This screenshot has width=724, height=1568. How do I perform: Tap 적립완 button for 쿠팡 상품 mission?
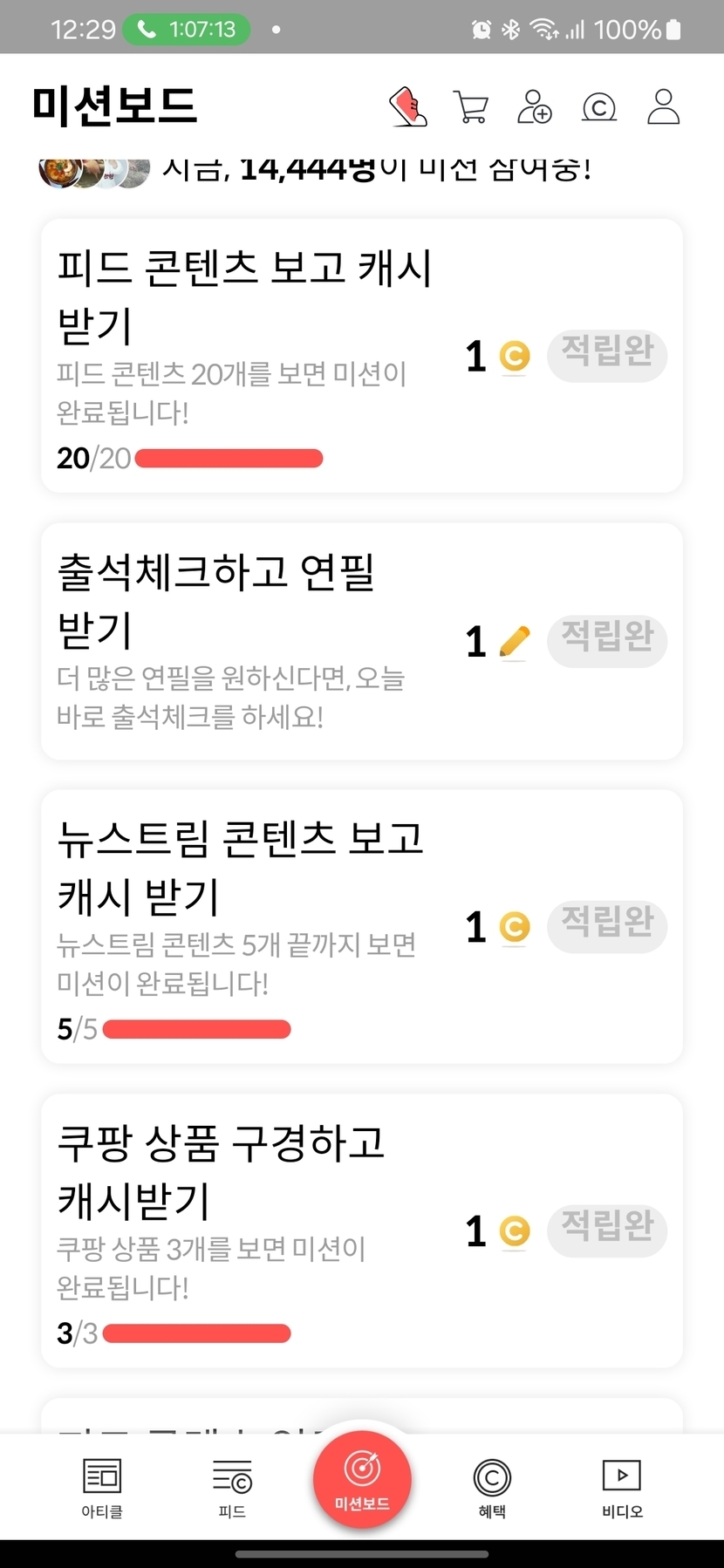coord(607,1231)
